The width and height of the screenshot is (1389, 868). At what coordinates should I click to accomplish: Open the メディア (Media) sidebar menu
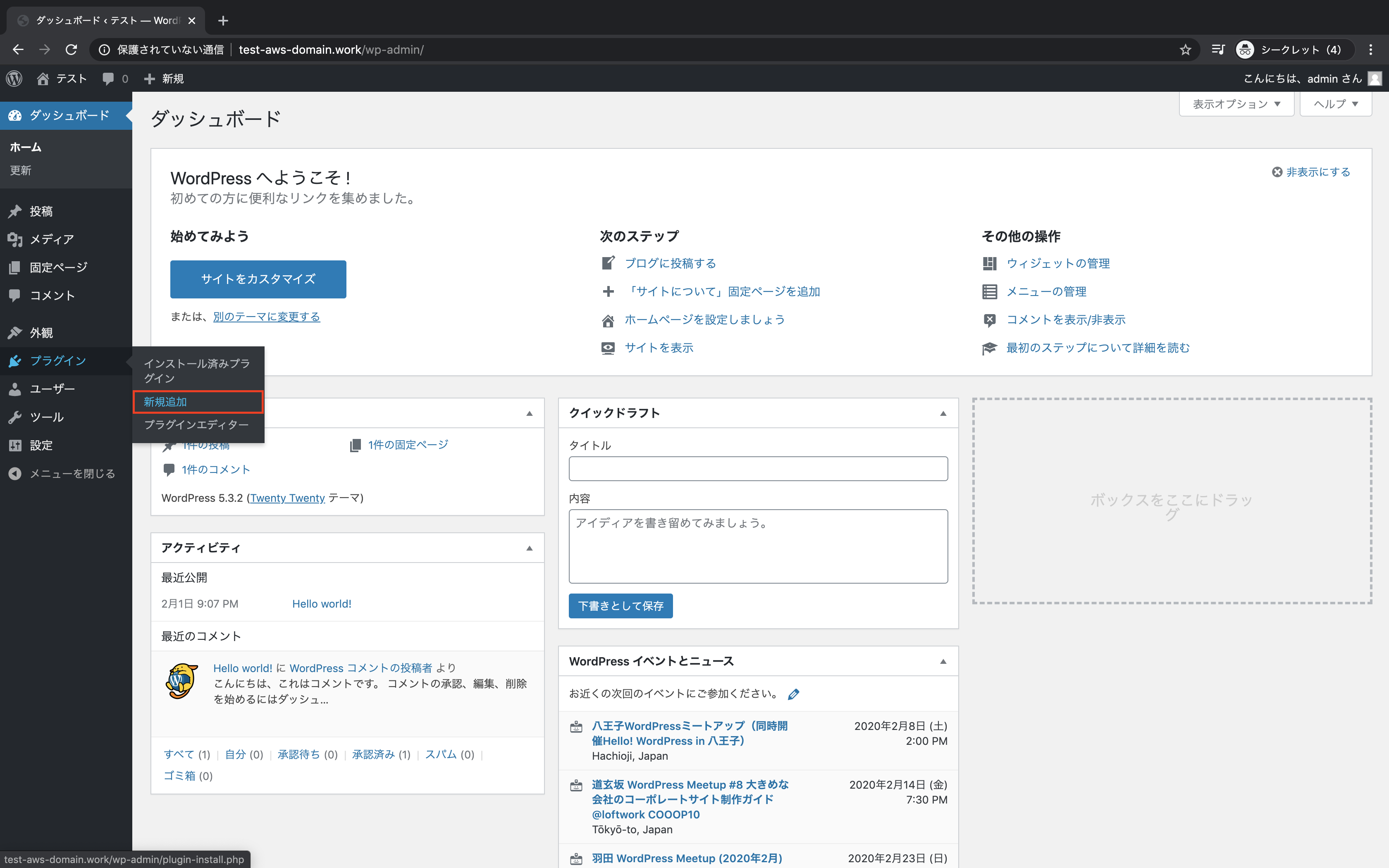click(x=52, y=239)
